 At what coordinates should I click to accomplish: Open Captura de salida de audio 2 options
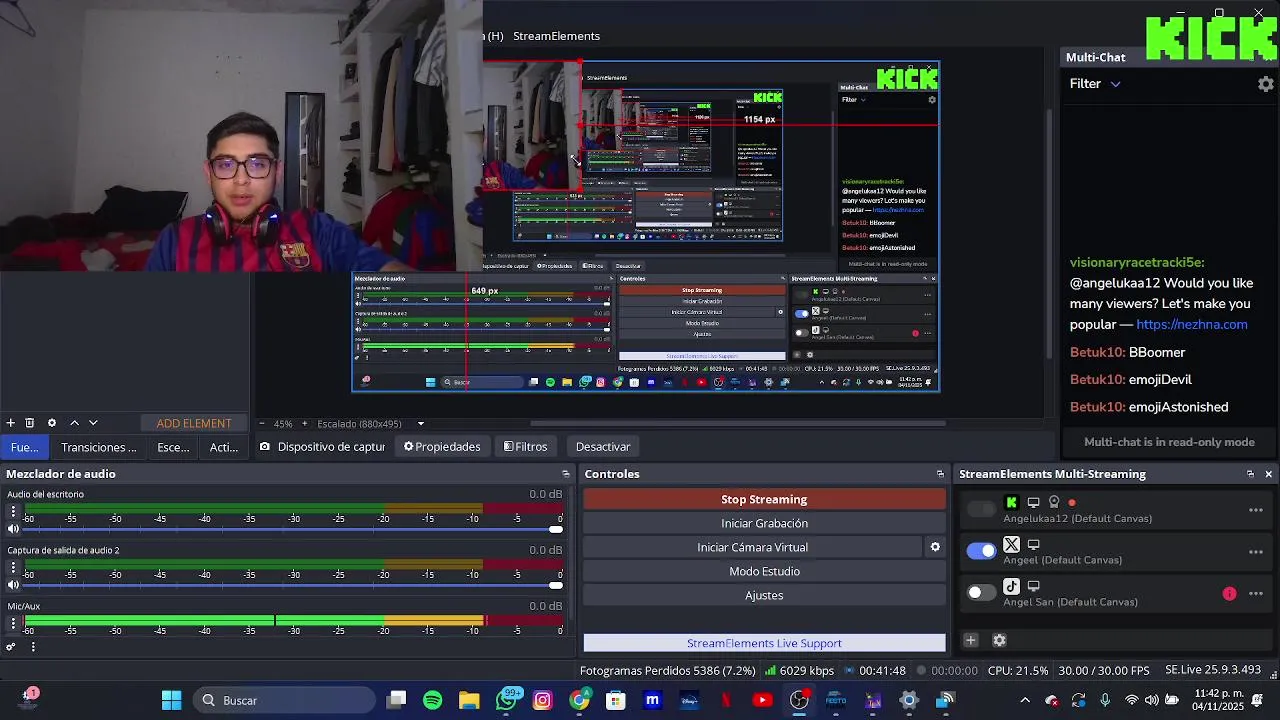click(x=13, y=567)
